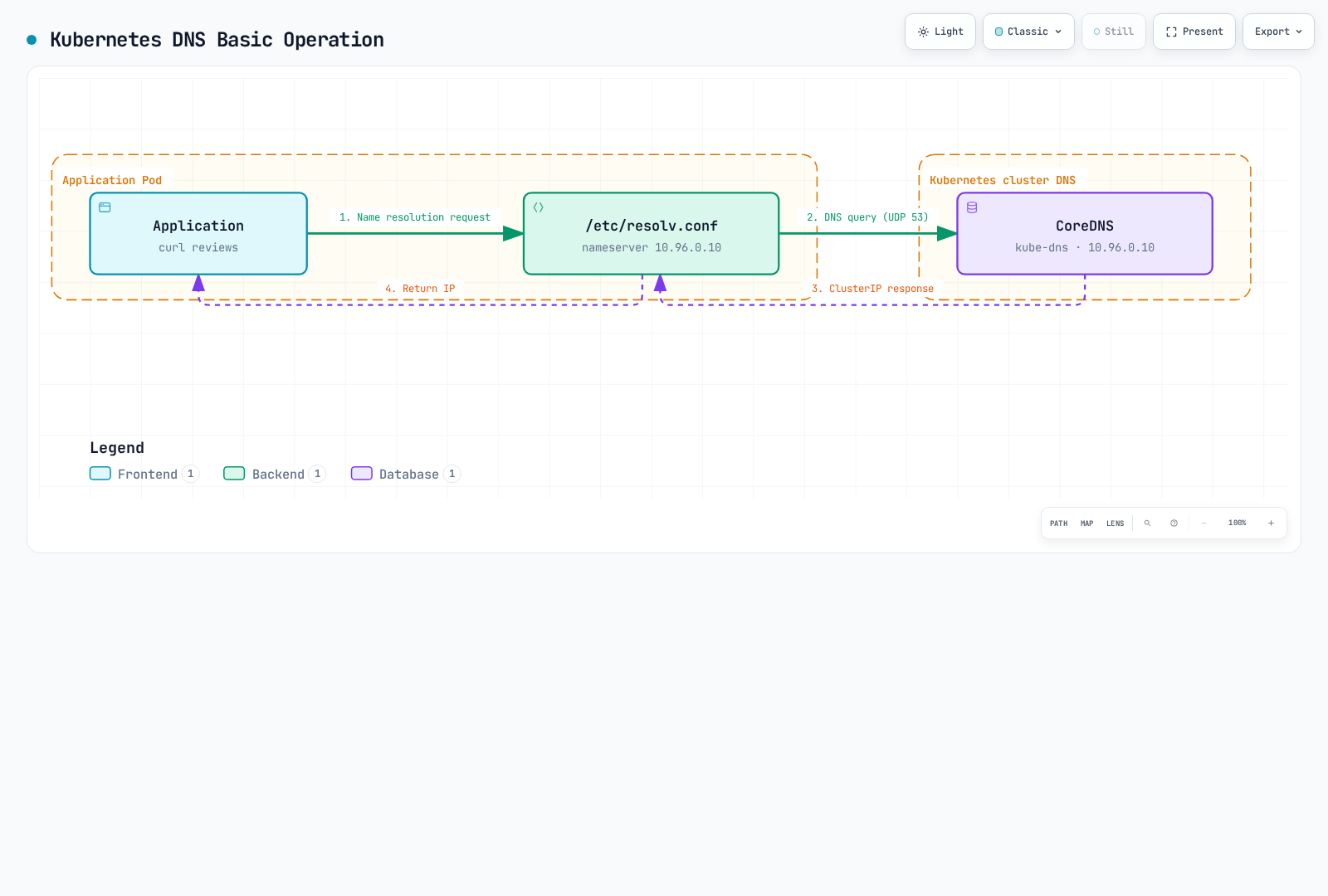
Task: Toggle the Still animation button
Action: click(1114, 32)
